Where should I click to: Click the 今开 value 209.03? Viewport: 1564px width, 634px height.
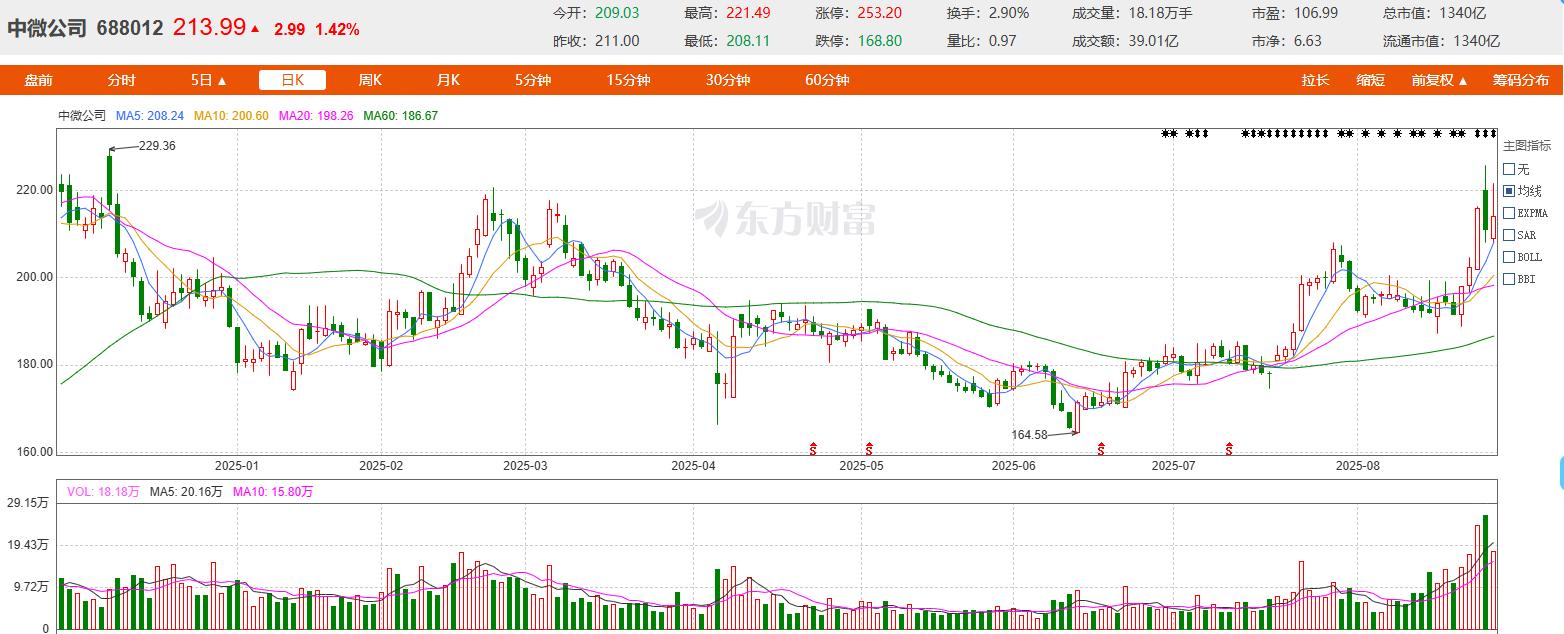coord(617,13)
